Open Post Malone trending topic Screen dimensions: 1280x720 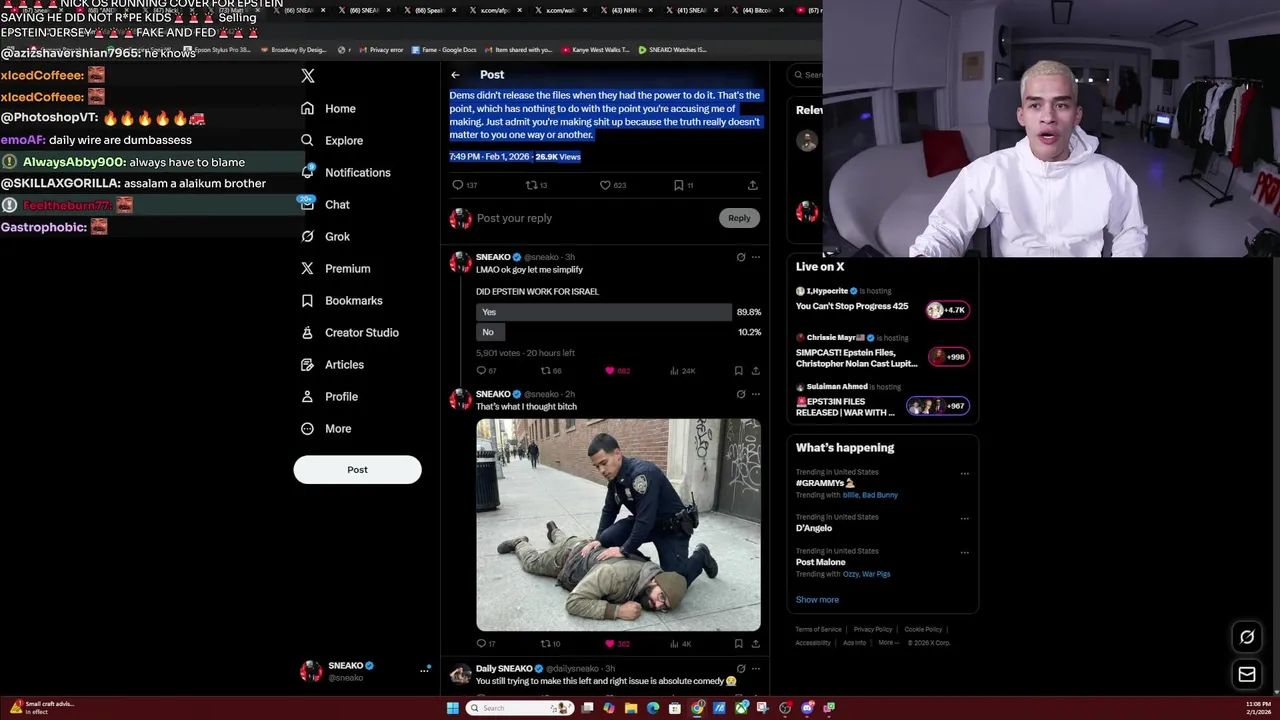(x=821, y=562)
